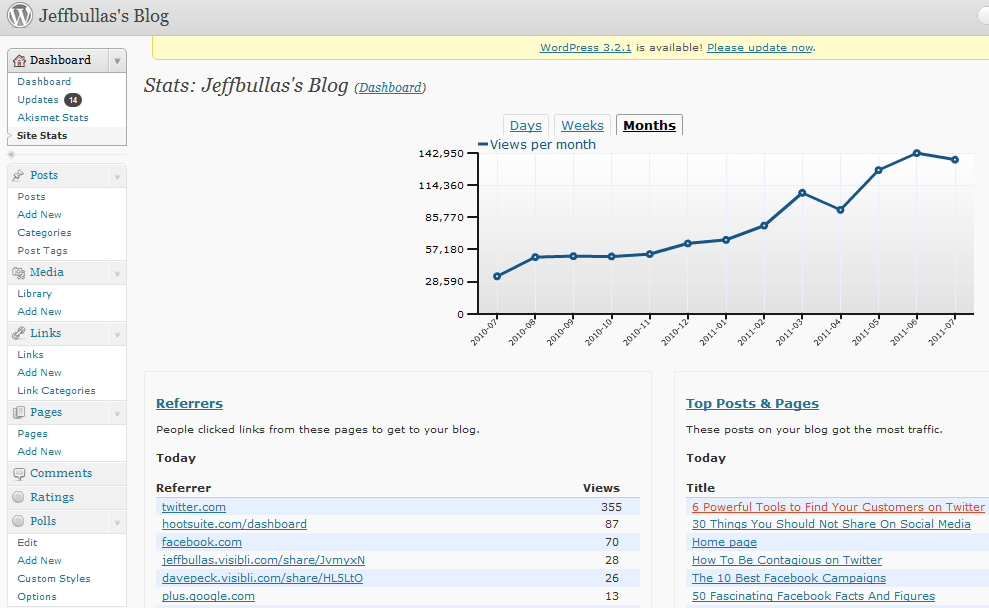Open Akismet Stats menu item
The width and height of the screenshot is (989, 608).
tap(53, 117)
